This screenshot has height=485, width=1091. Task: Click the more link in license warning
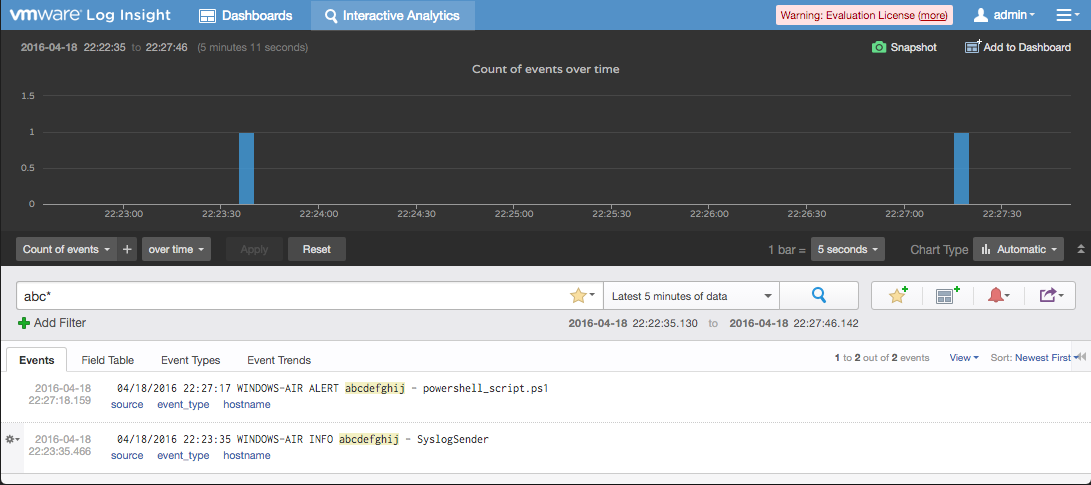(932, 16)
